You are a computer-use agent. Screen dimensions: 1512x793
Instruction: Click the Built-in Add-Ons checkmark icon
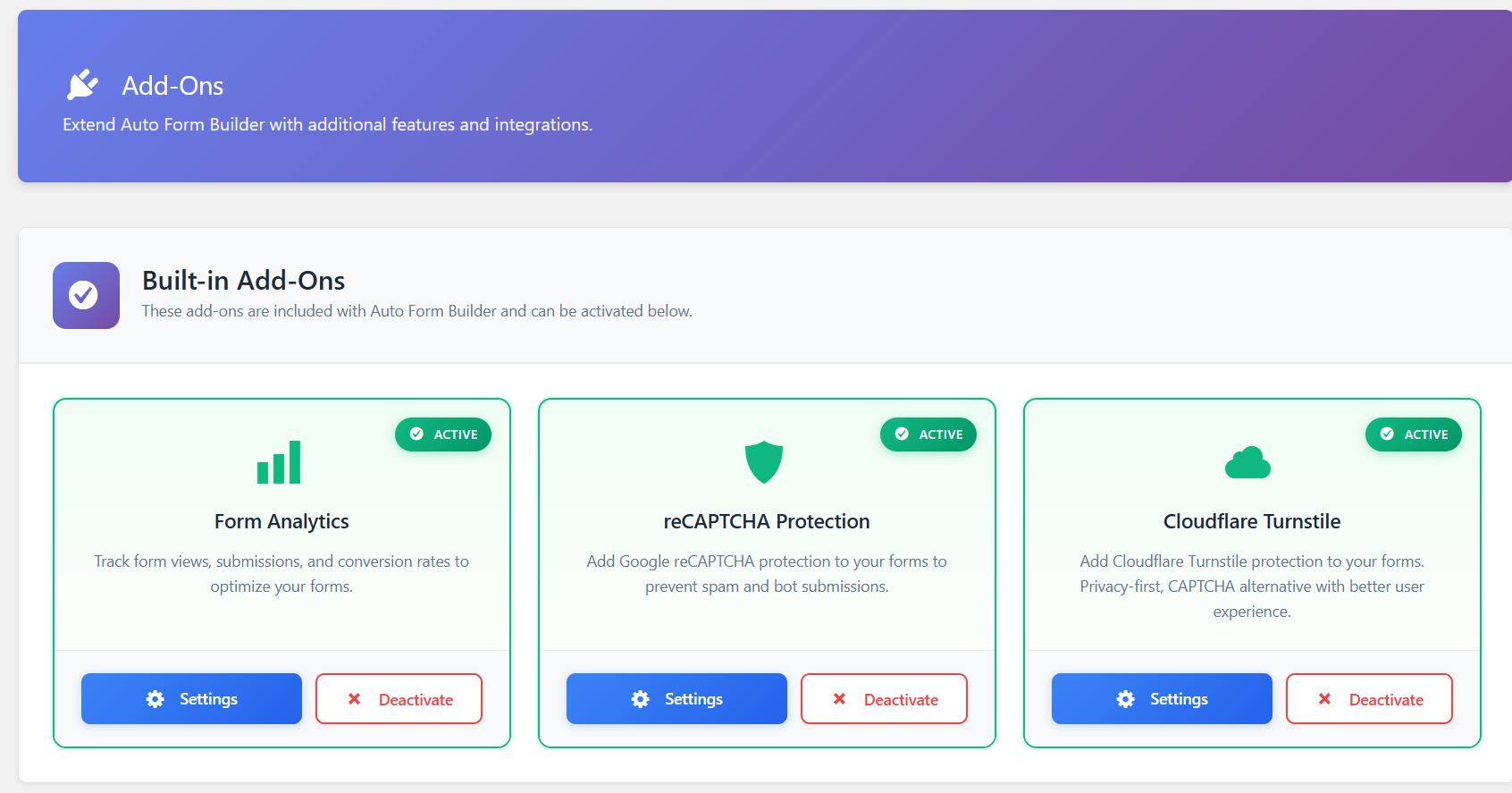(x=85, y=295)
